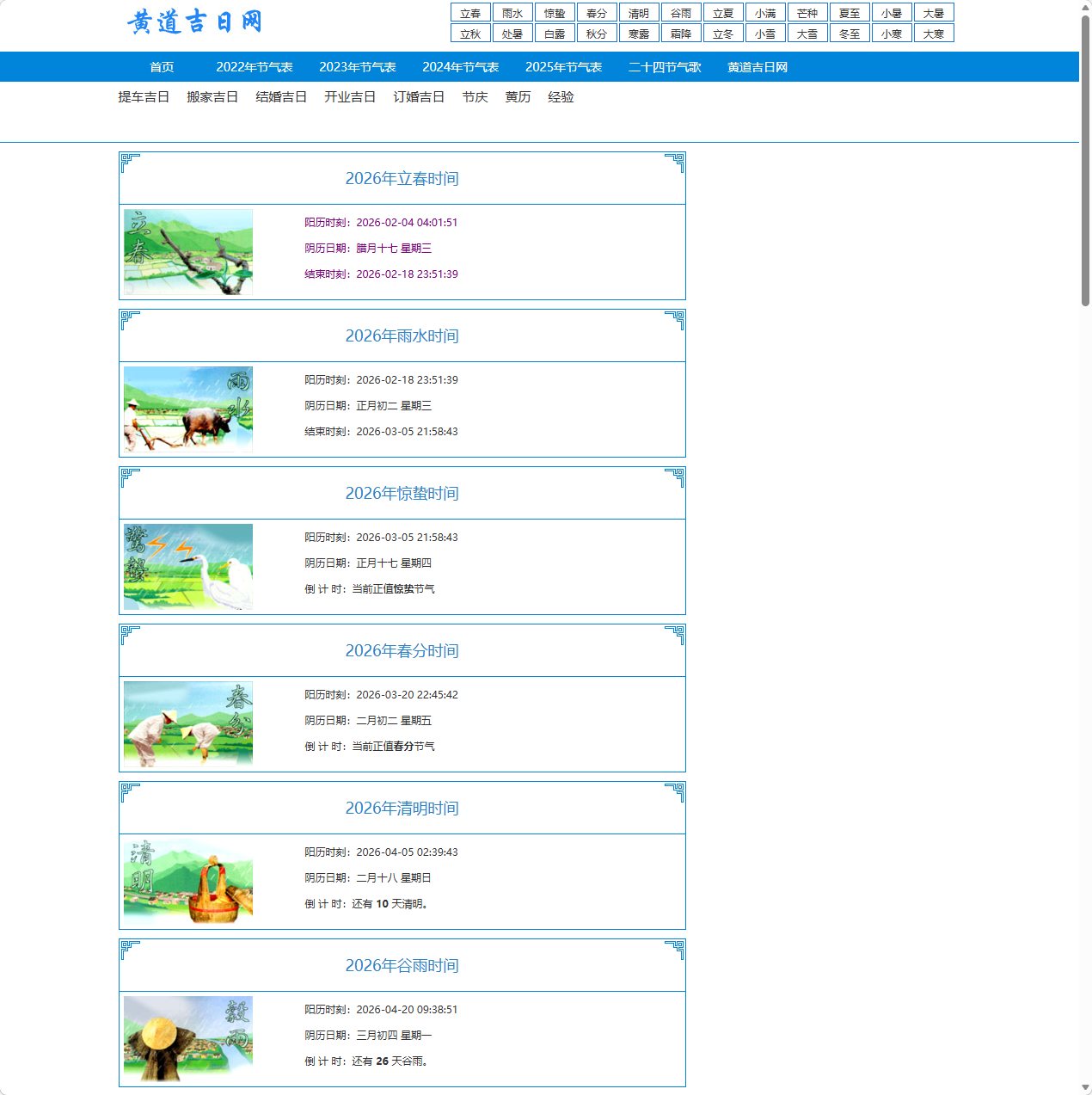Choose the 立秋 solar term button
This screenshot has width=1092, height=1095.
click(x=470, y=34)
